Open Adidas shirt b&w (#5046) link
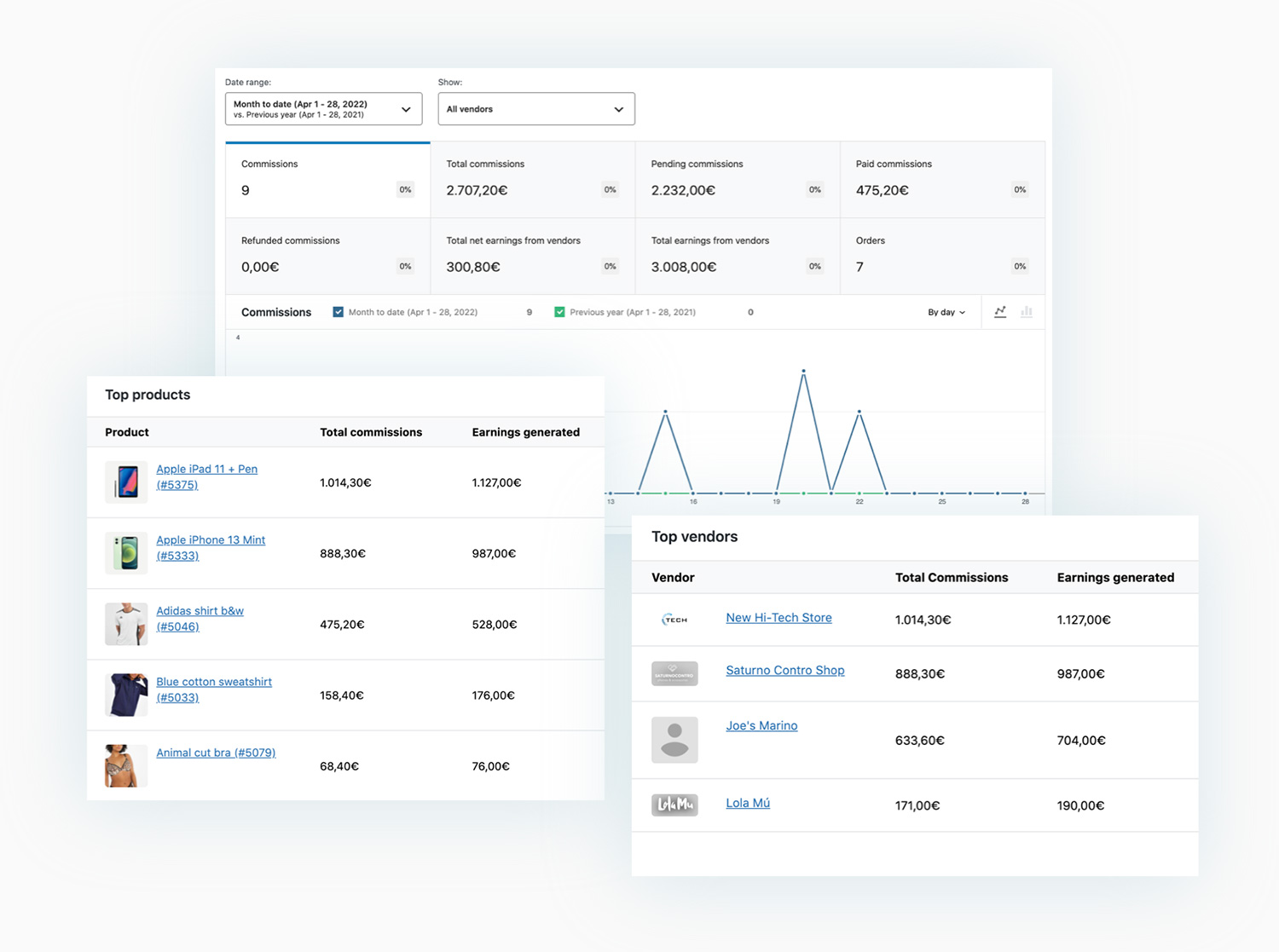Viewport: 1279px width, 952px height. (x=200, y=618)
